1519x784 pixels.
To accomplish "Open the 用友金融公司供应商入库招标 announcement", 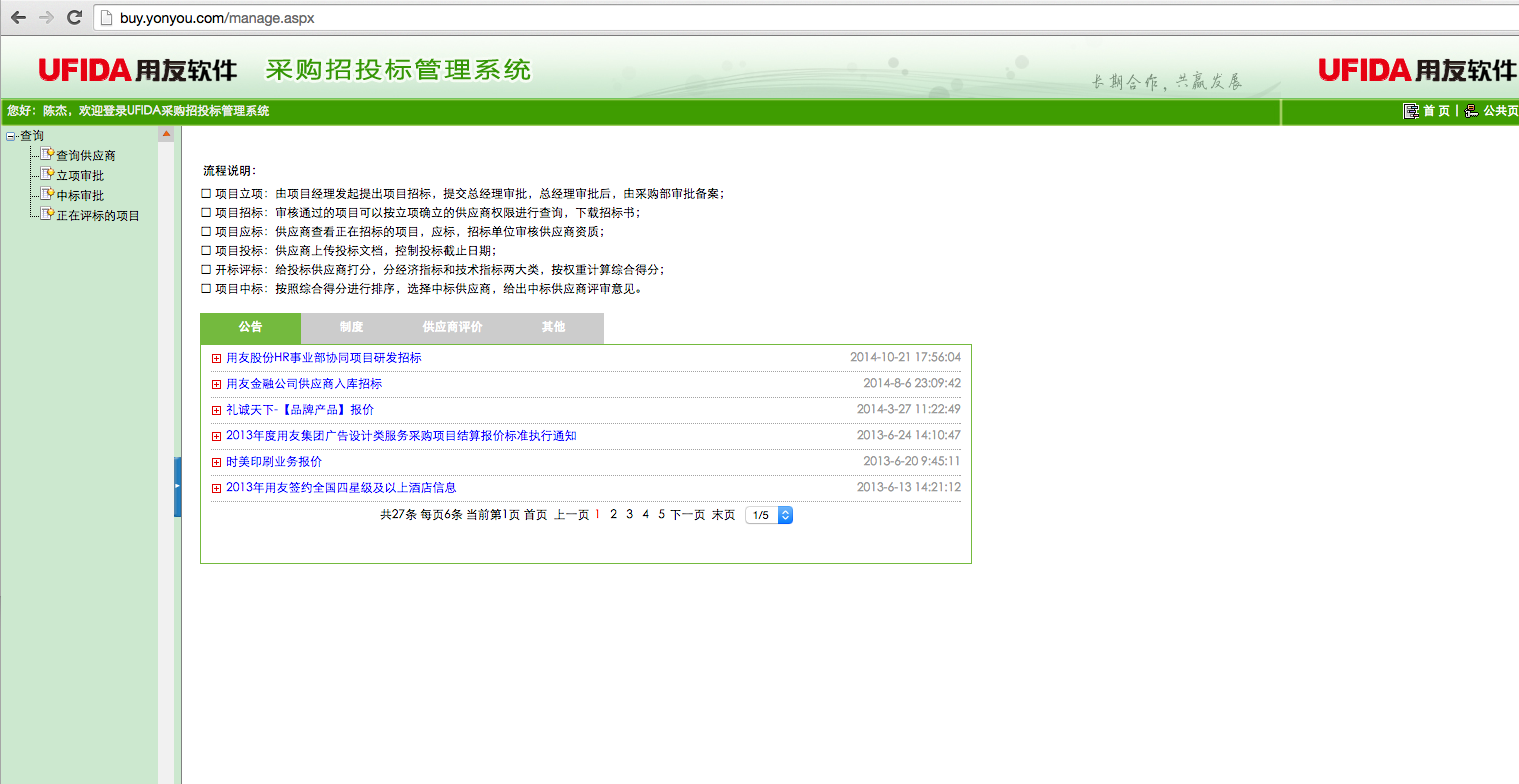I will pyautogui.click(x=304, y=384).
